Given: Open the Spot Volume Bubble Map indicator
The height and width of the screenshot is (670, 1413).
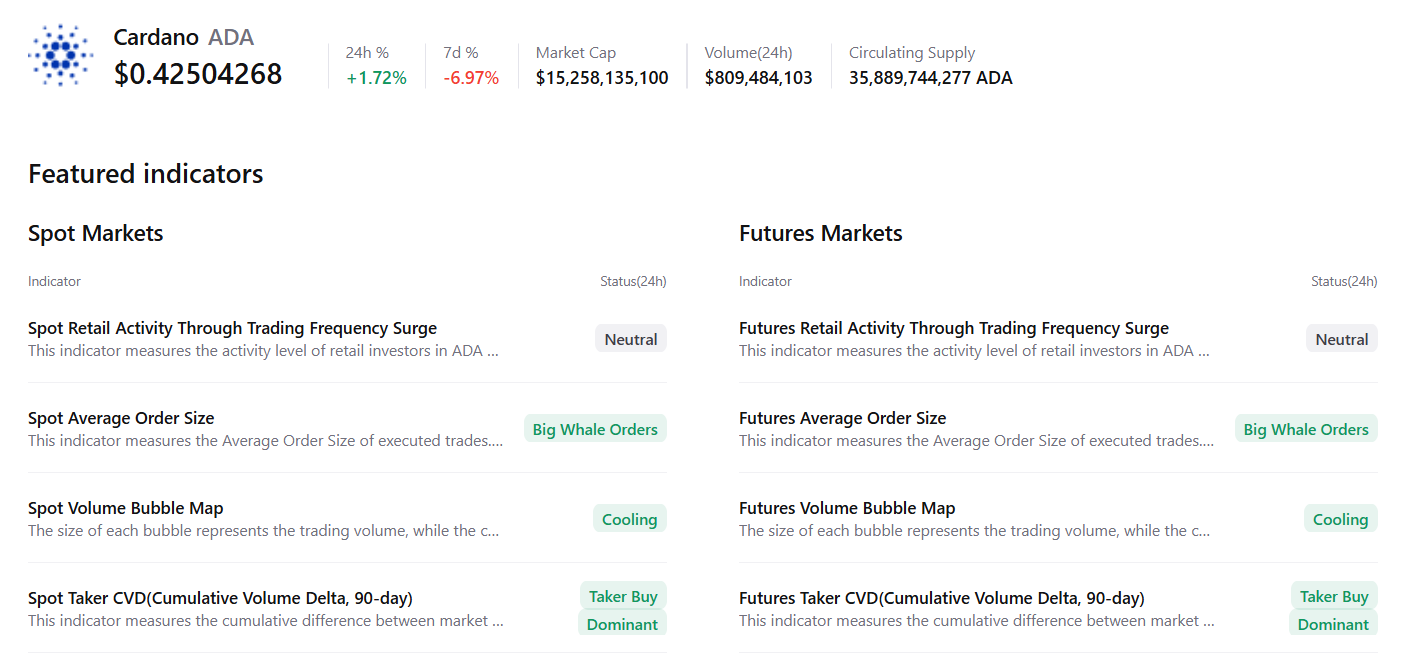Looking at the screenshot, I should (125, 507).
